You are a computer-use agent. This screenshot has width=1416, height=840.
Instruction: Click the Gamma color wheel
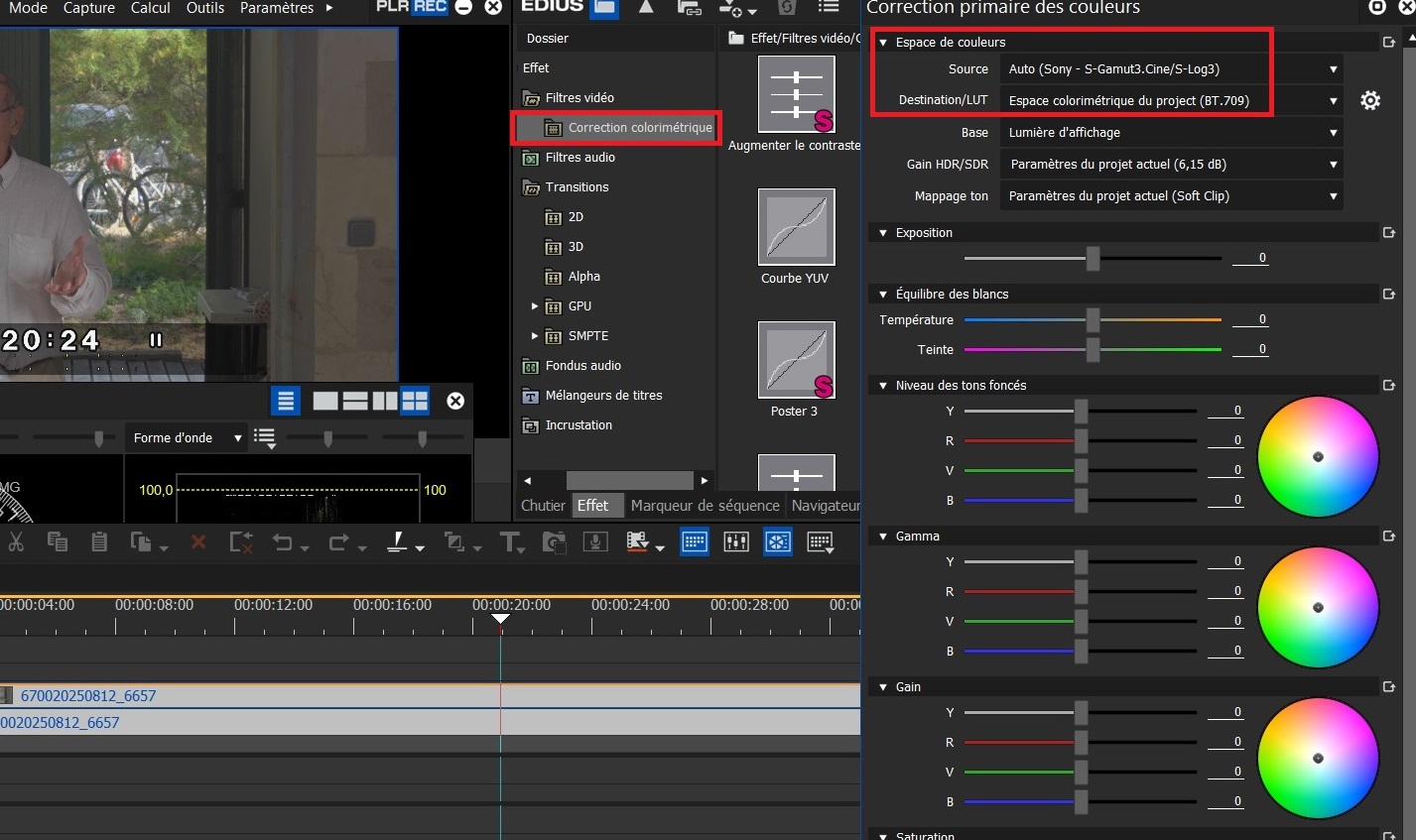tap(1318, 607)
